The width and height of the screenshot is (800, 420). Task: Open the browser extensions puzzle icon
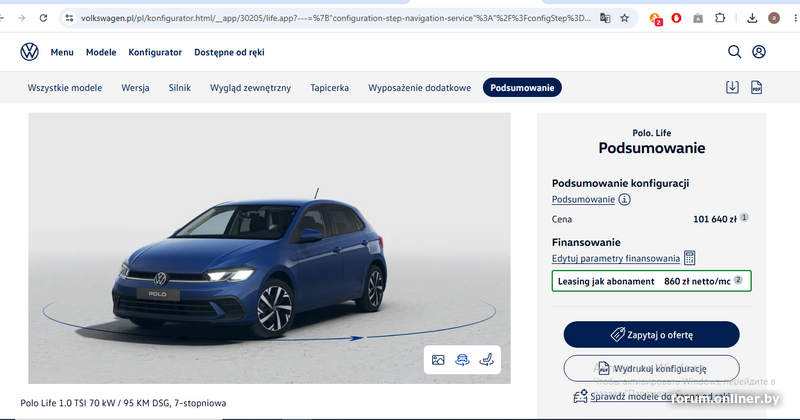tap(720, 18)
